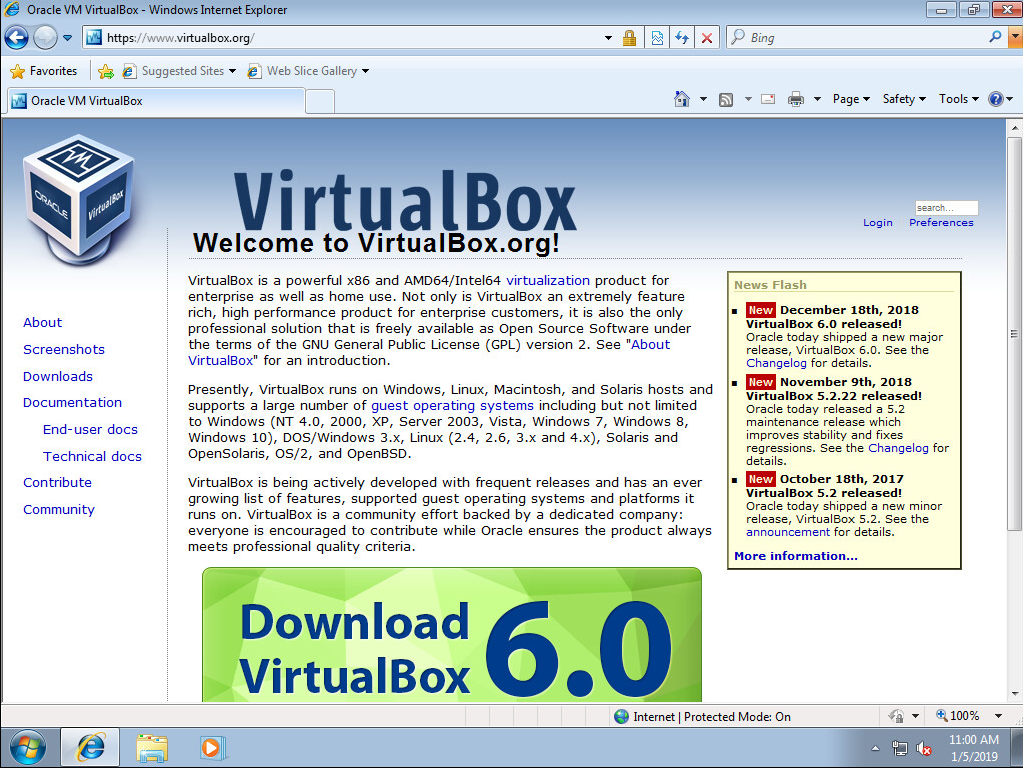Open the Page menu

click(x=851, y=99)
